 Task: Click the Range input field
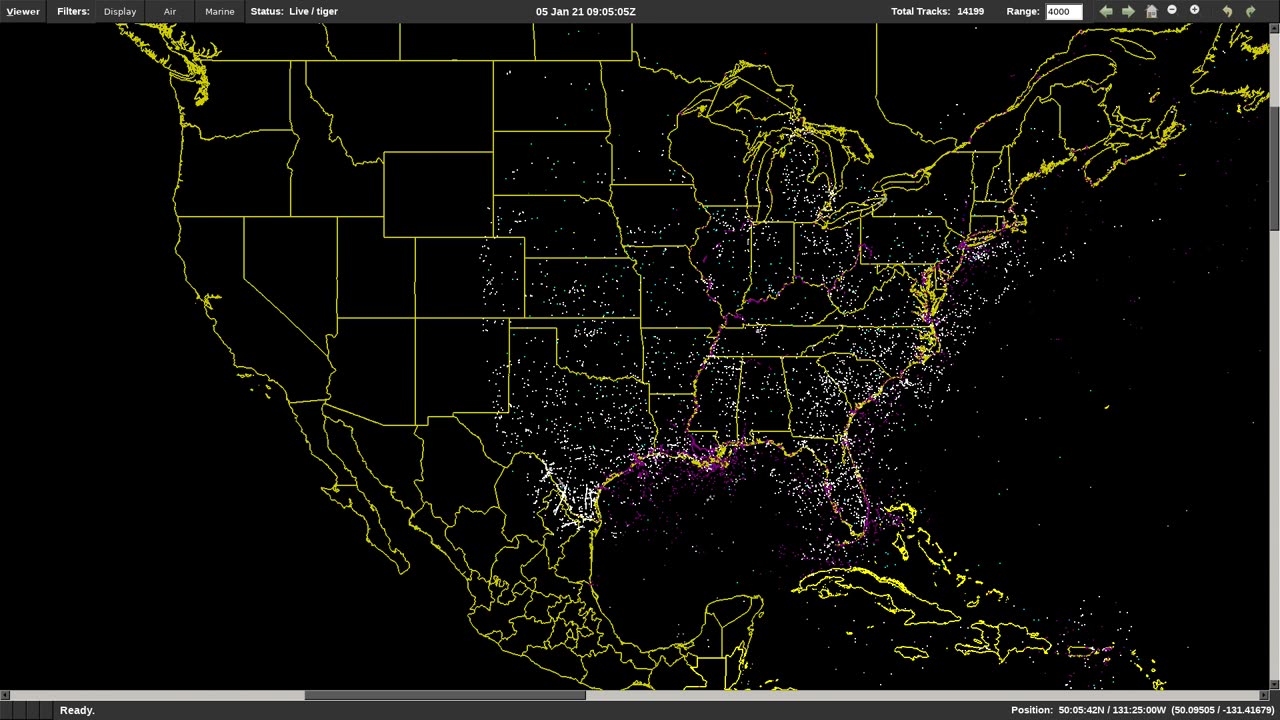[1064, 11]
